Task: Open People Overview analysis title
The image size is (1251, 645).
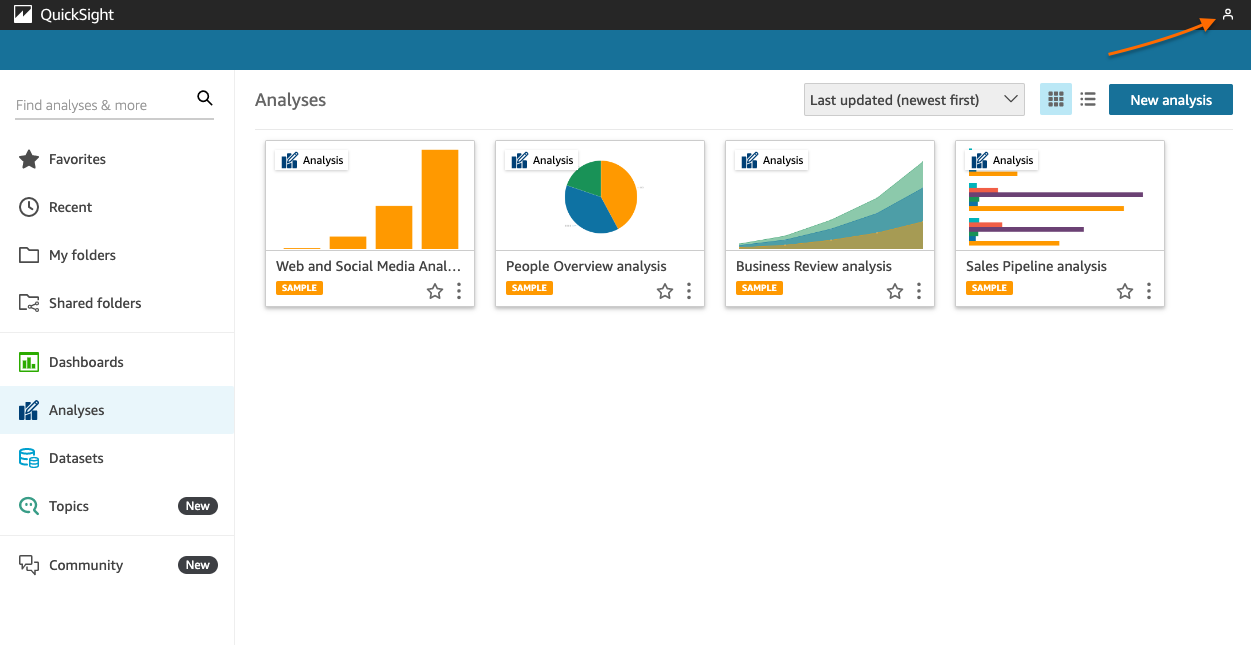Action: tap(586, 266)
